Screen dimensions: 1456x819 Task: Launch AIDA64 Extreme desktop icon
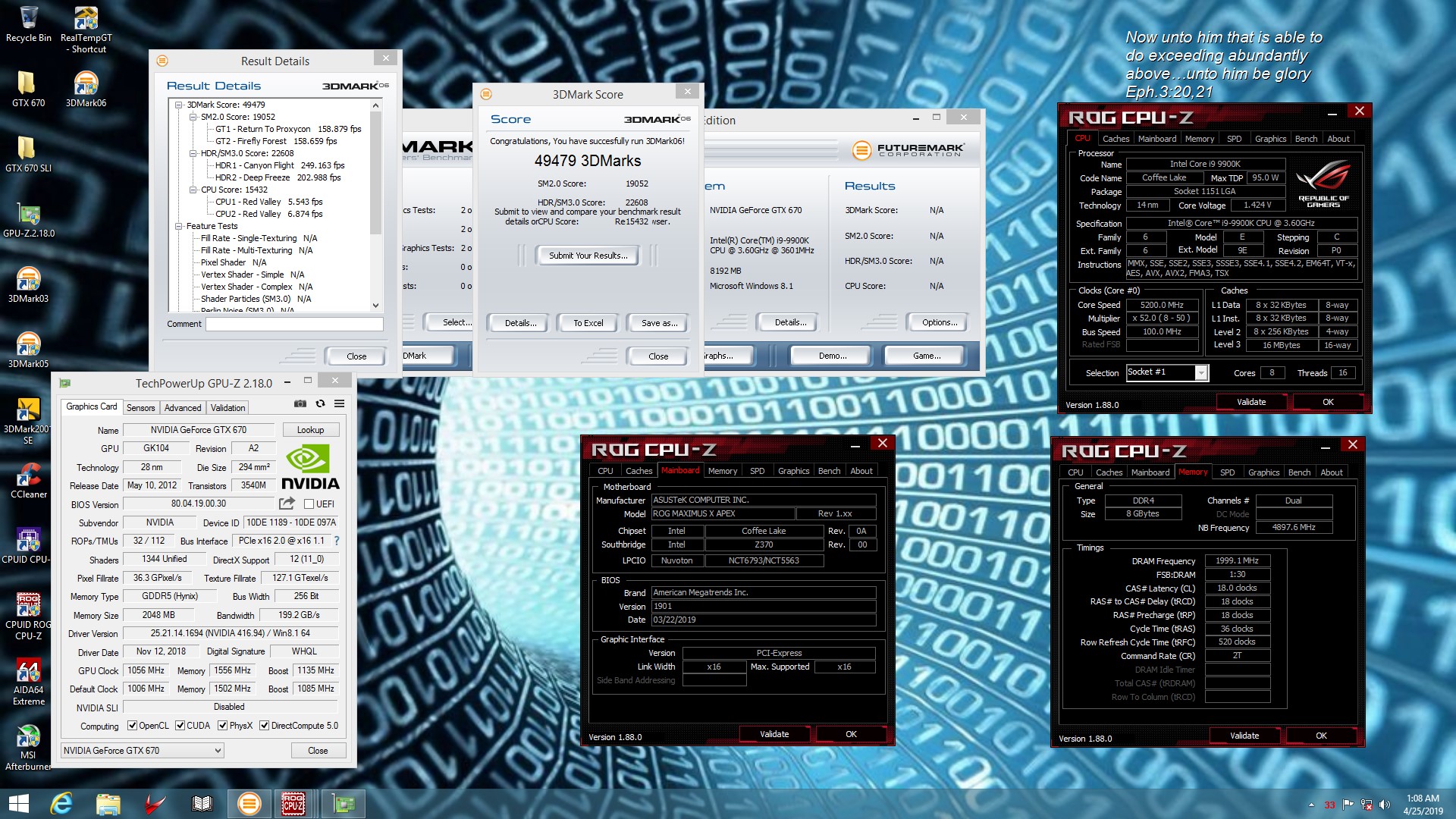29,681
